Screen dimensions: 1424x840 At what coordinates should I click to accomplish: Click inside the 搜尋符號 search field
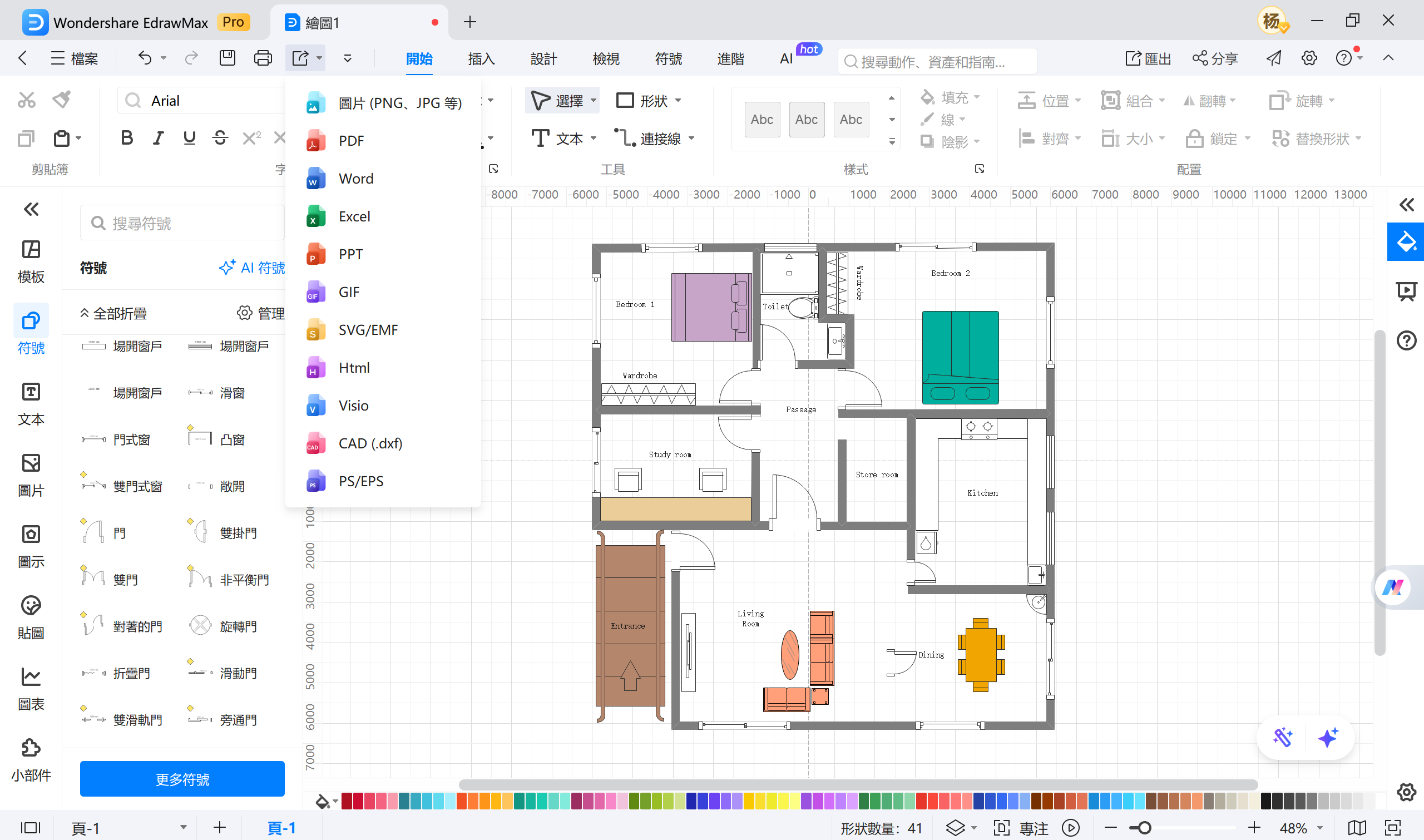point(182,223)
